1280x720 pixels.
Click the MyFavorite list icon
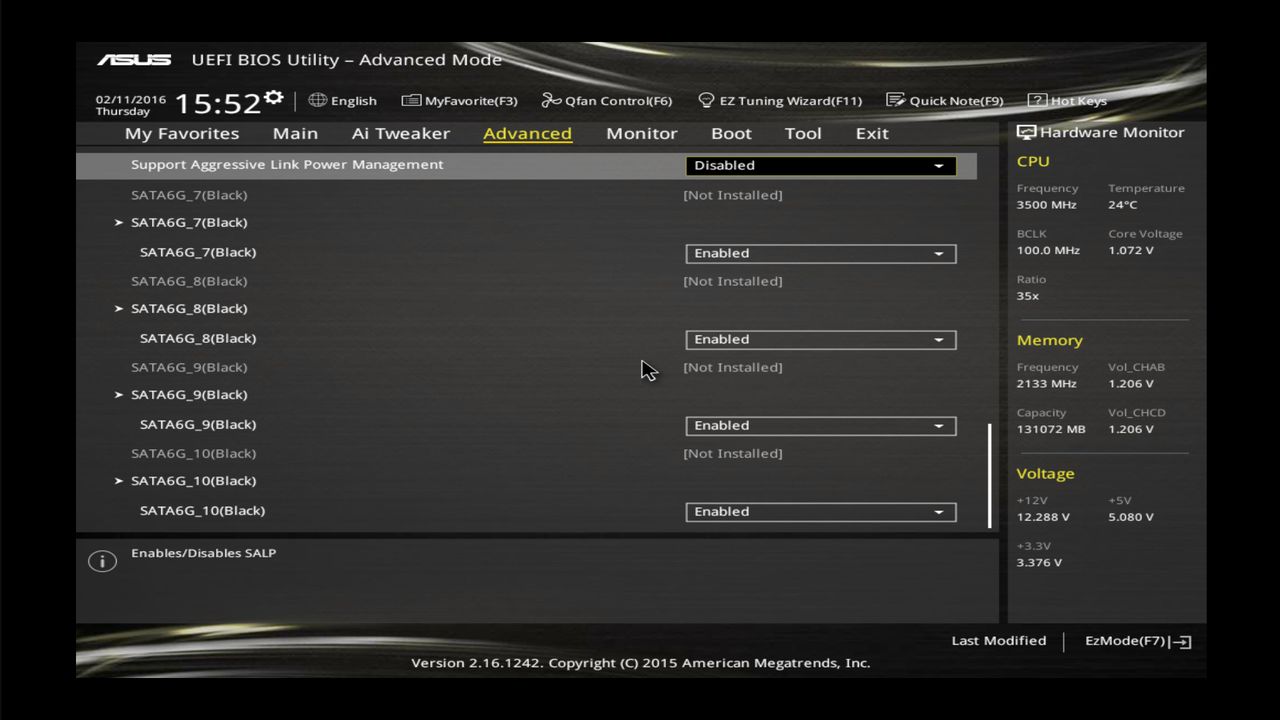411,100
